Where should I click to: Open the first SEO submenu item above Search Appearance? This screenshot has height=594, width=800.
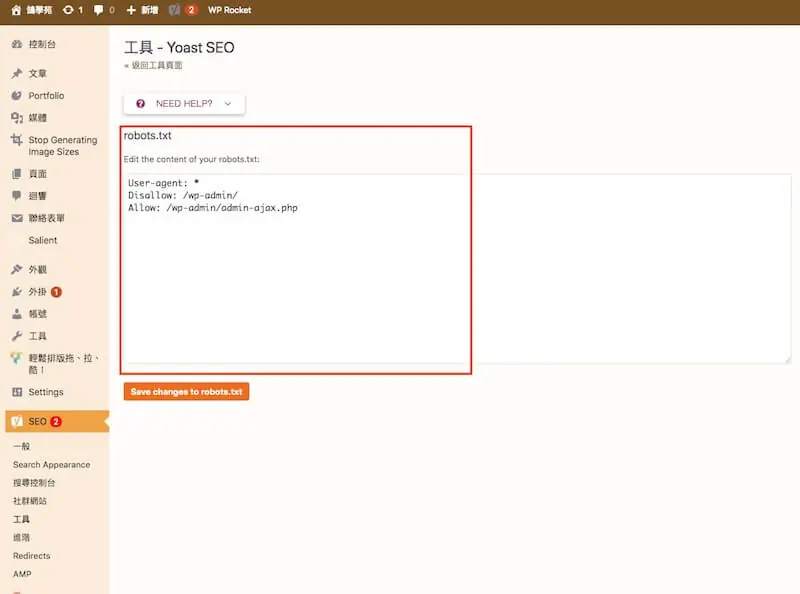[x=21, y=447]
